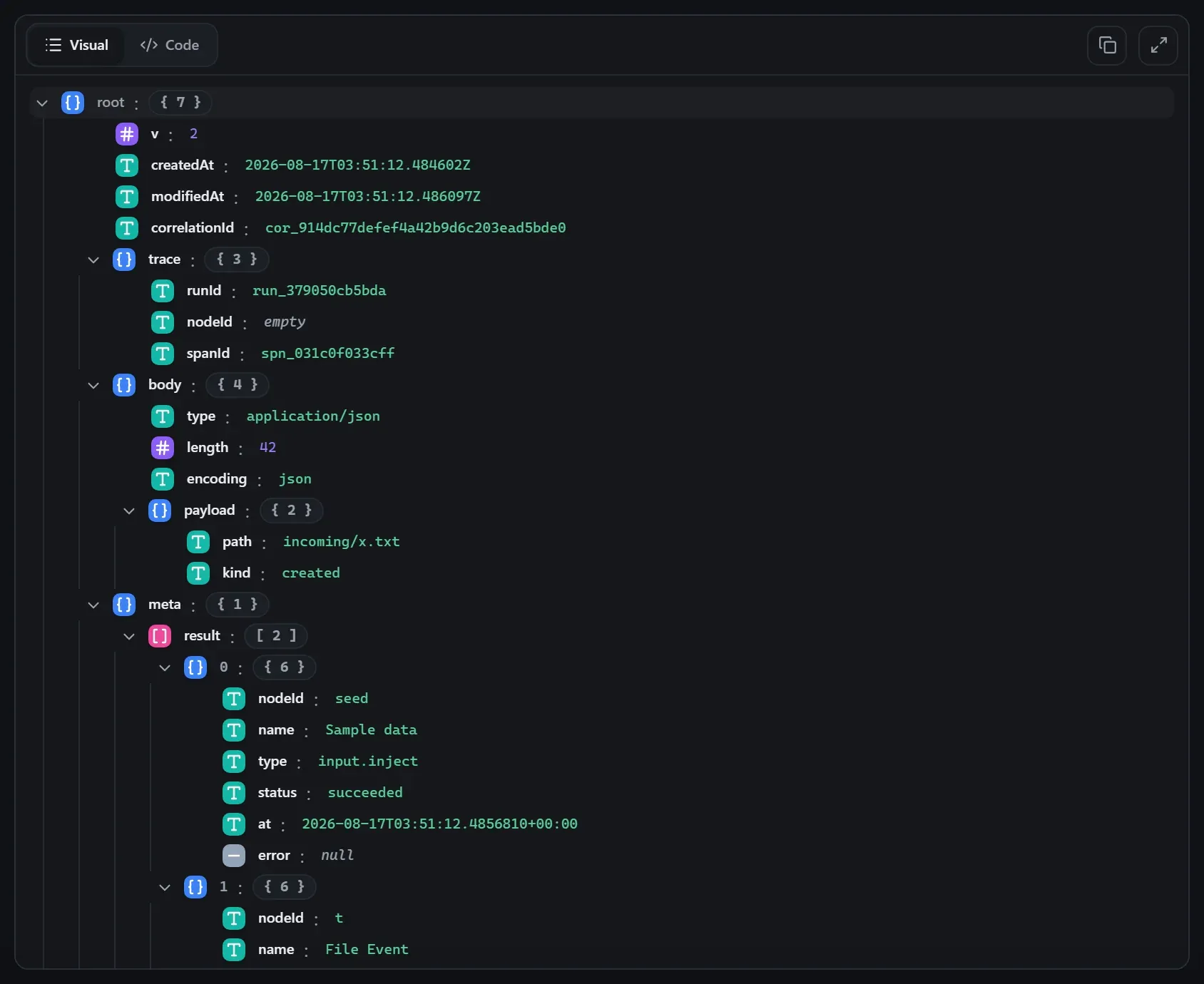Screen dimensions: 1204x984
Task: Select the modifiedAt timestamp value
Action: click(x=368, y=197)
